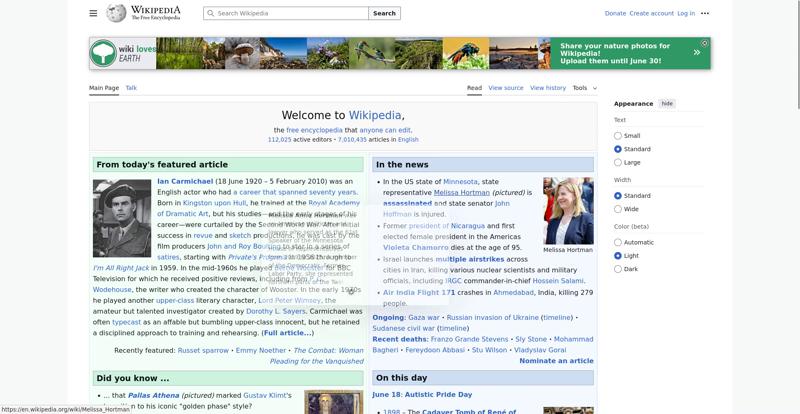Open Russian invasion of Ukraine link
The width and height of the screenshot is (800, 414).
492,318
